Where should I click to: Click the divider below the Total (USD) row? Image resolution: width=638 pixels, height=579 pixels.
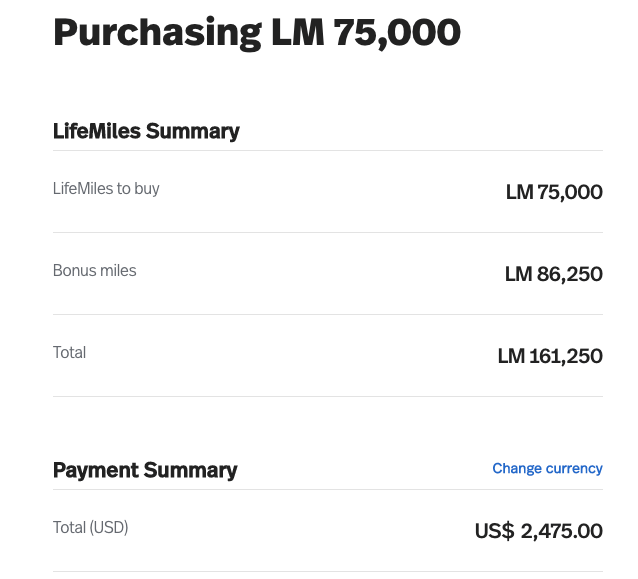point(328,572)
